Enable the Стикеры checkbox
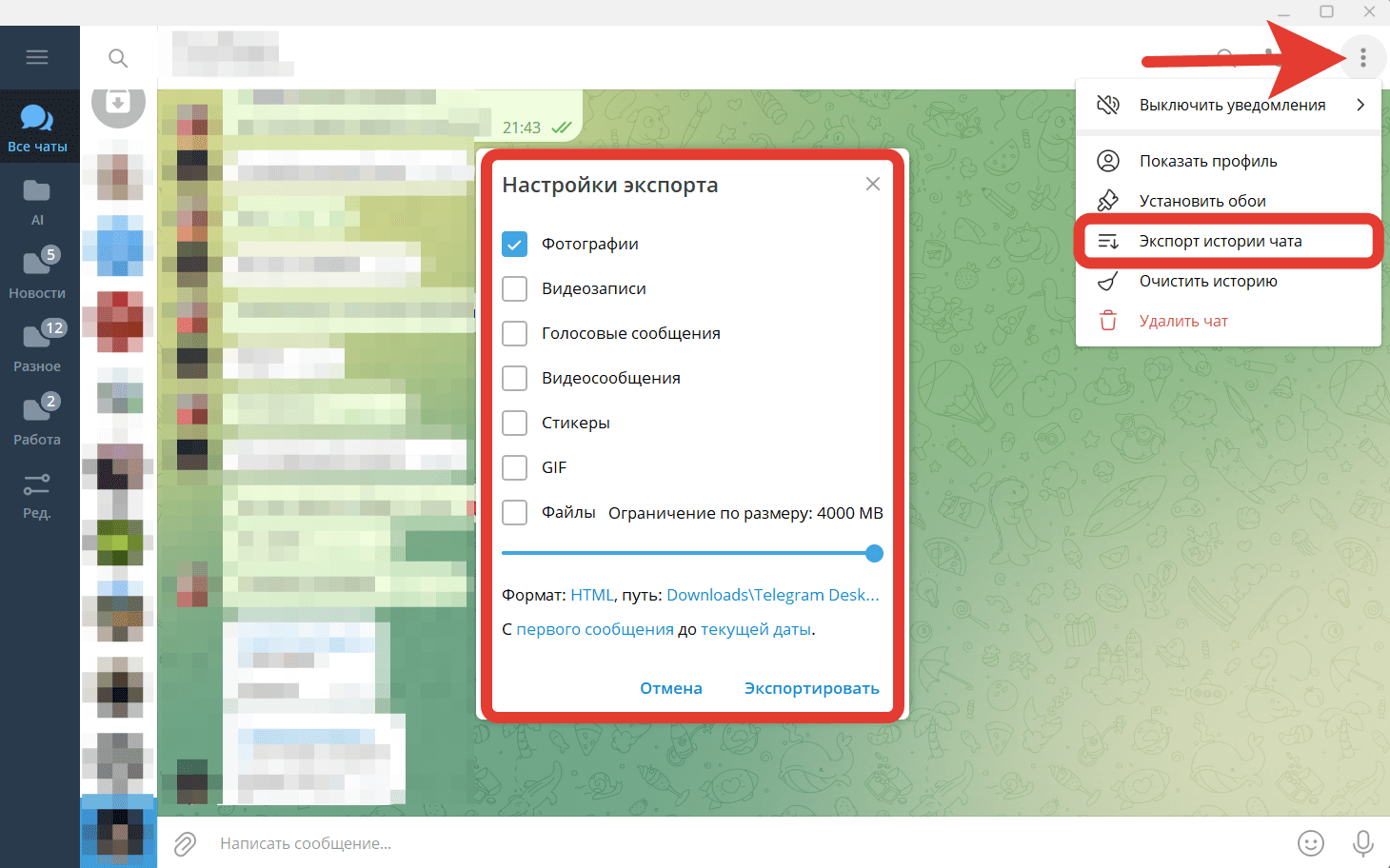1390x868 pixels. [x=514, y=423]
